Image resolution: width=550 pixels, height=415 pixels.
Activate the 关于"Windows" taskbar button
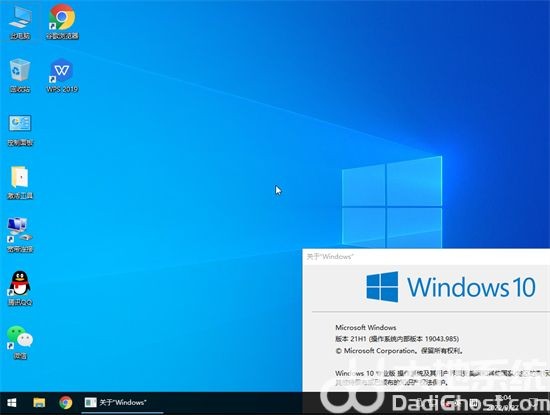pyautogui.click(x=122, y=403)
